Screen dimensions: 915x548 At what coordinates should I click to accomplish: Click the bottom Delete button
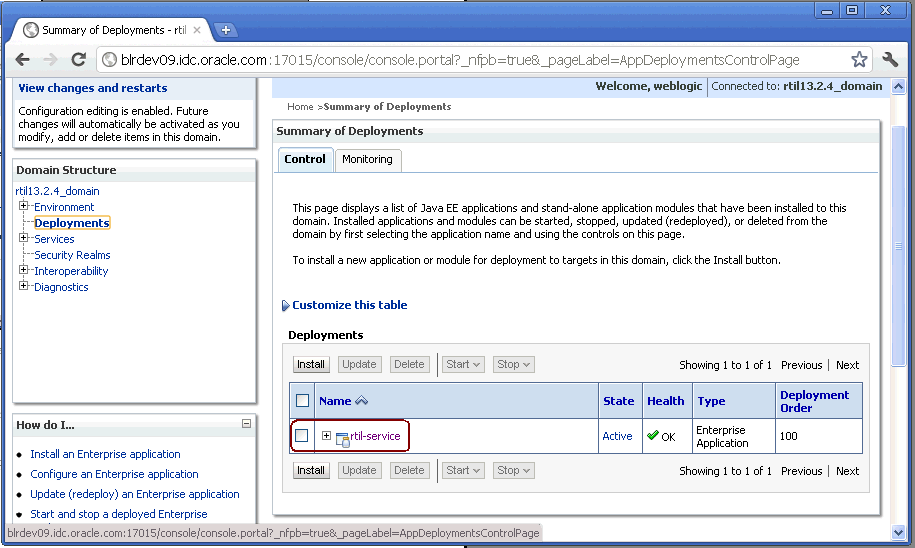coord(409,470)
